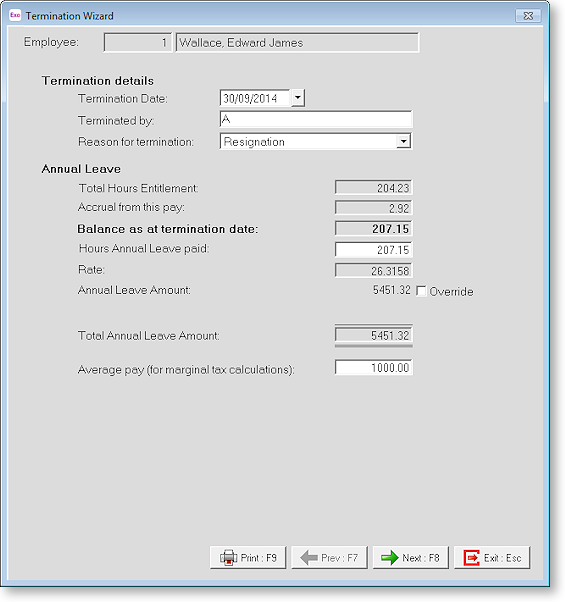Click the Total Annual Leave Amount box
The image size is (565, 602).
pos(373,335)
